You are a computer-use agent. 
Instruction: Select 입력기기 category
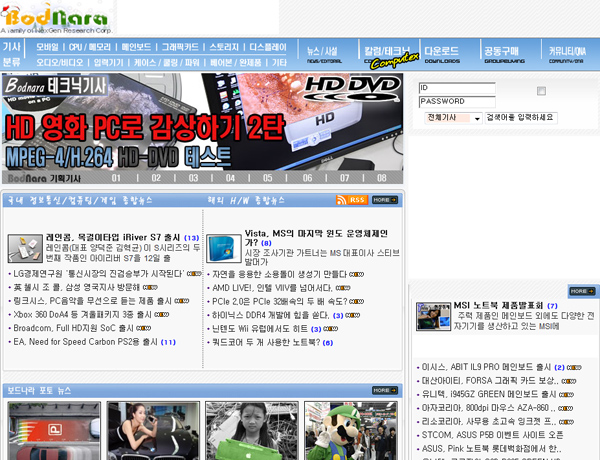[x=109, y=62]
